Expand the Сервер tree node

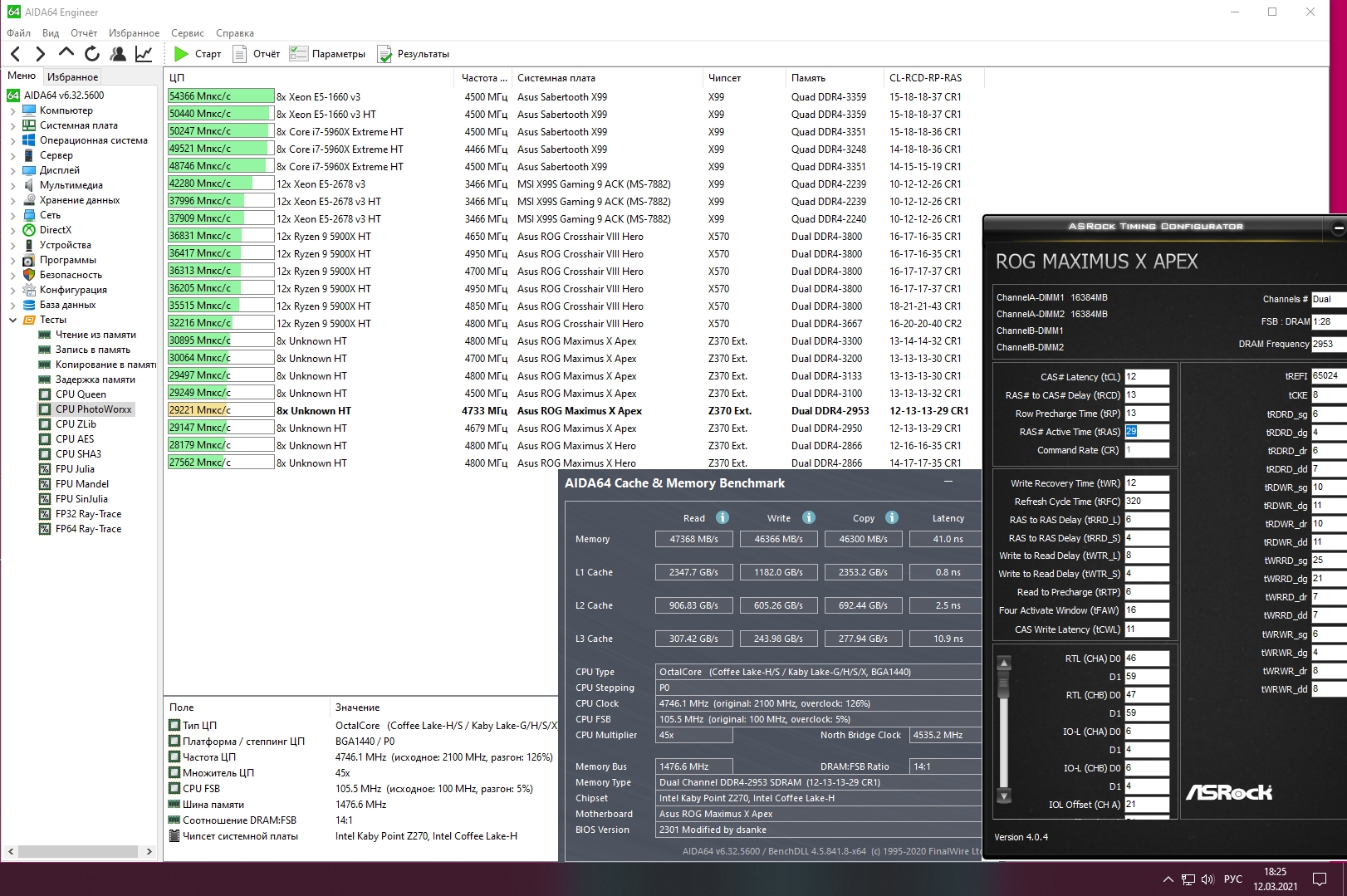point(12,155)
